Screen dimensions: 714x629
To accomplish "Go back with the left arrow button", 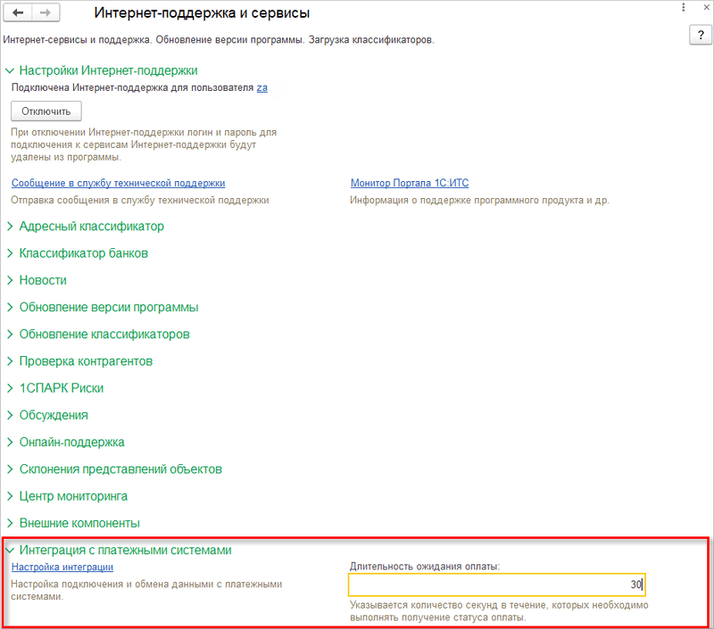I will click(18, 13).
